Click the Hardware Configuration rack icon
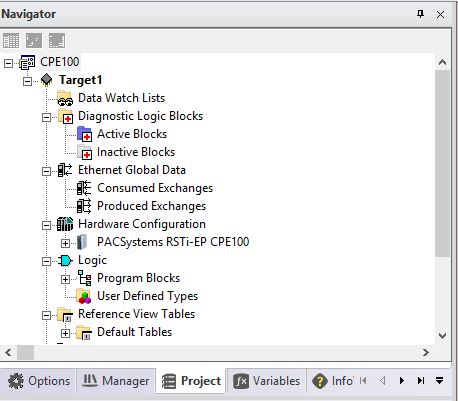 coord(65,224)
